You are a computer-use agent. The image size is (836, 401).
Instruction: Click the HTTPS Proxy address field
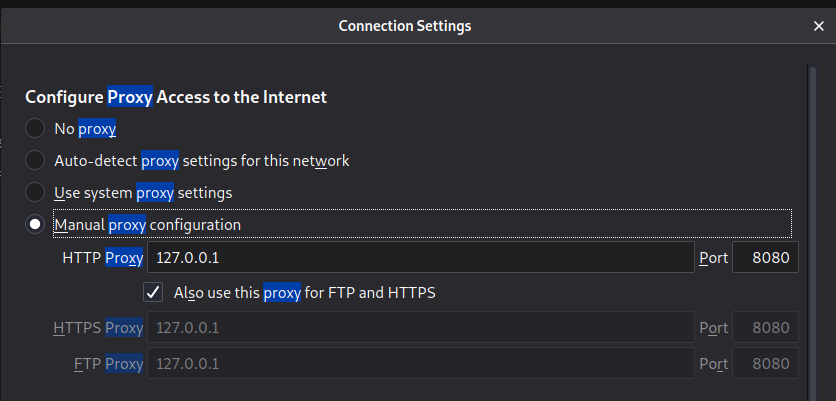click(x=420, y=328)
